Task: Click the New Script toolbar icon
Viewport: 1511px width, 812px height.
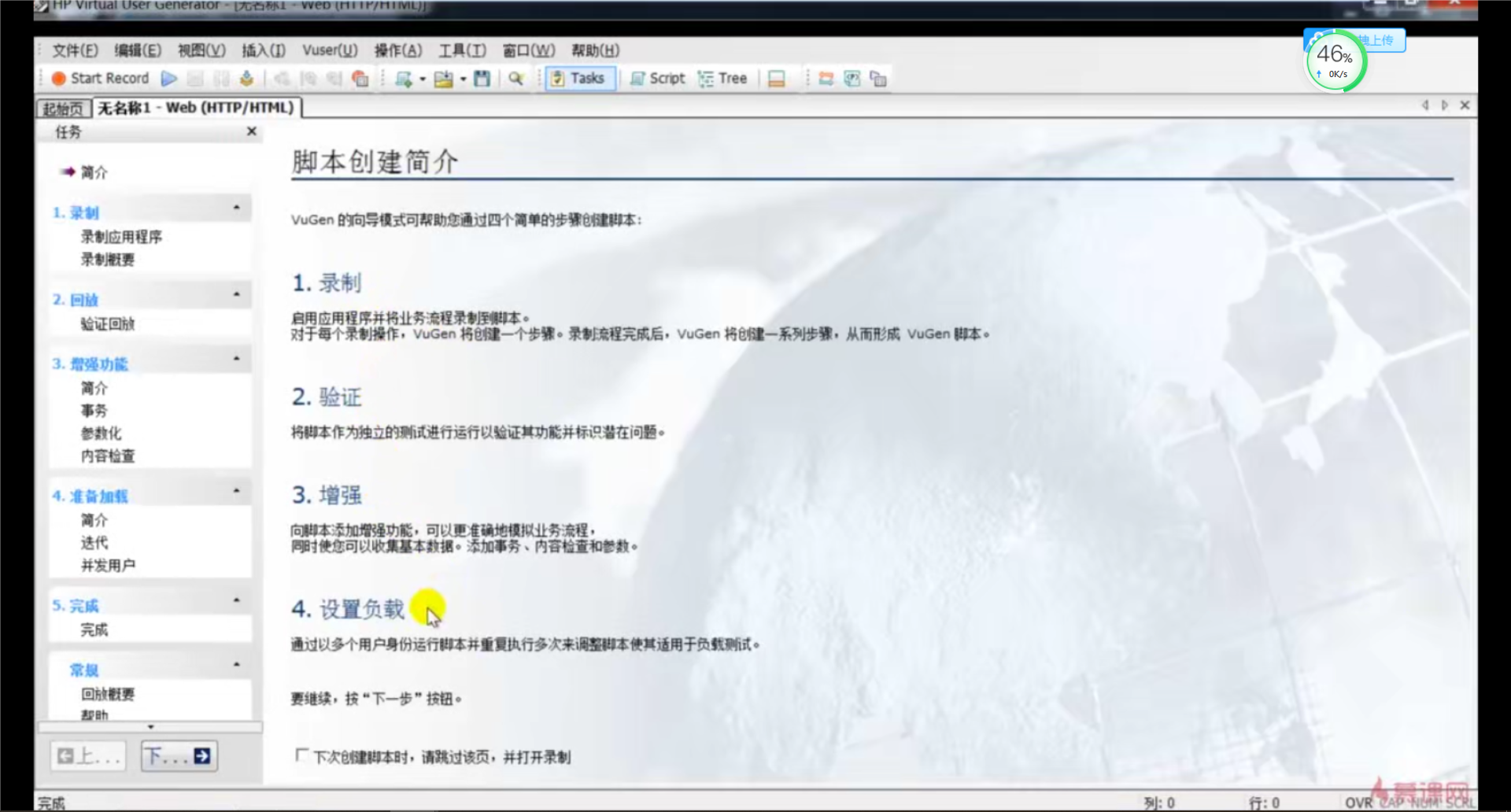Action: [404, 79]
